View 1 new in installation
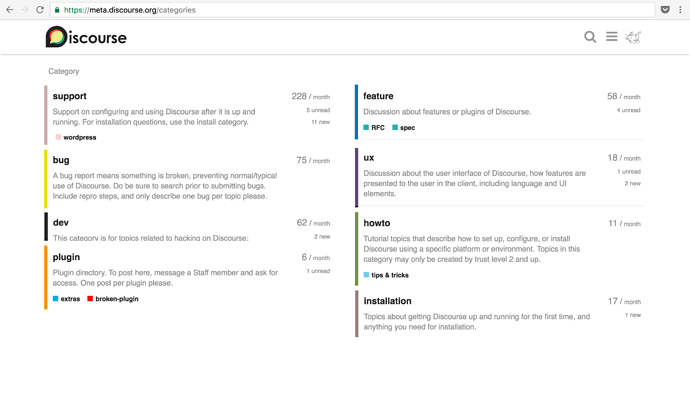This screenshot has width=690, height=398. (x=633, y=315)
